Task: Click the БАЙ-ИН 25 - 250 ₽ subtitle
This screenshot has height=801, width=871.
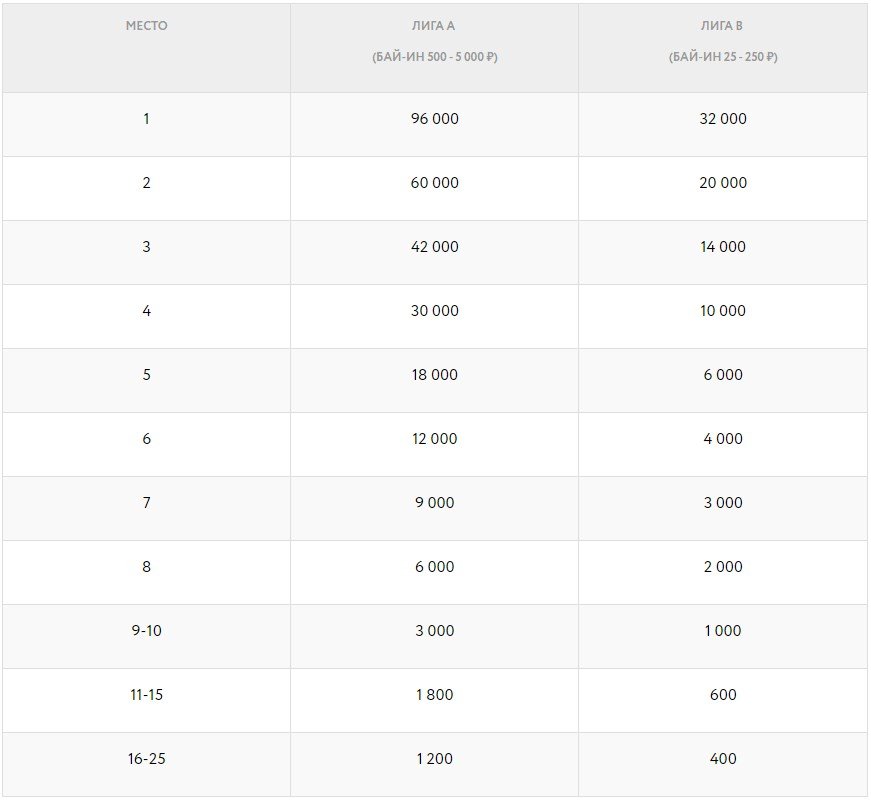Action: tap(722, 57)
